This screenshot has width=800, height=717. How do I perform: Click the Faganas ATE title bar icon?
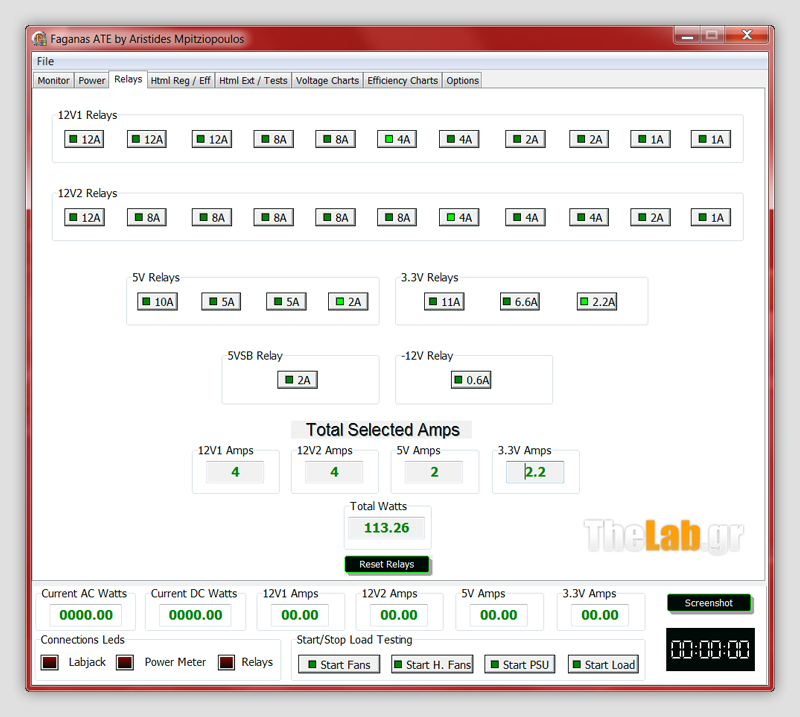tap(39, 39)
